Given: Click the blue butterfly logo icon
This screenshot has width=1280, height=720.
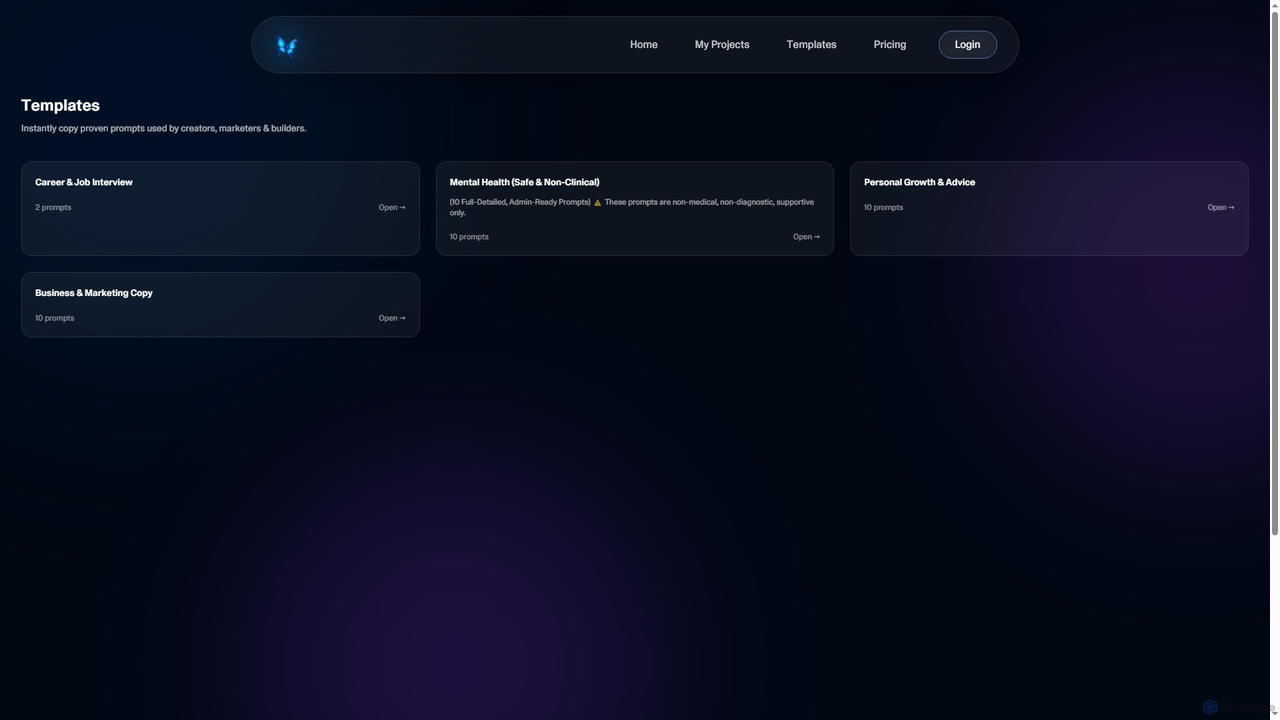Looking at the screenshot, I should (x=287, y=46).
